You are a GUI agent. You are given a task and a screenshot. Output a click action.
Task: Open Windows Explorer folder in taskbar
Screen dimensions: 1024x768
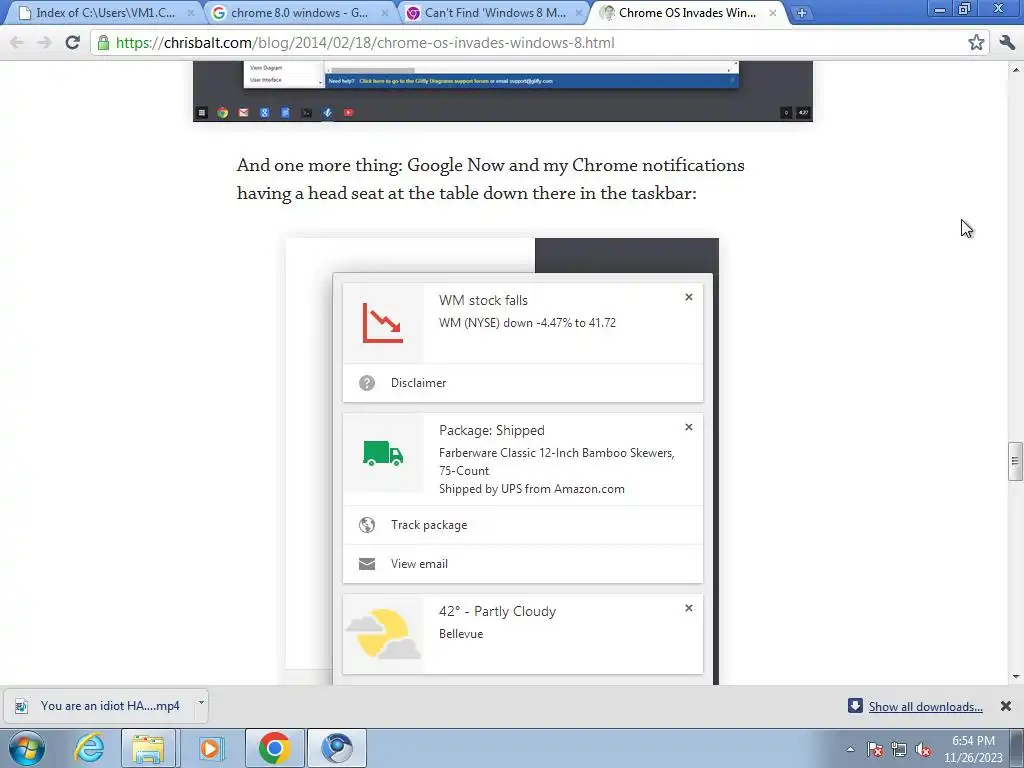pos(148,748)
